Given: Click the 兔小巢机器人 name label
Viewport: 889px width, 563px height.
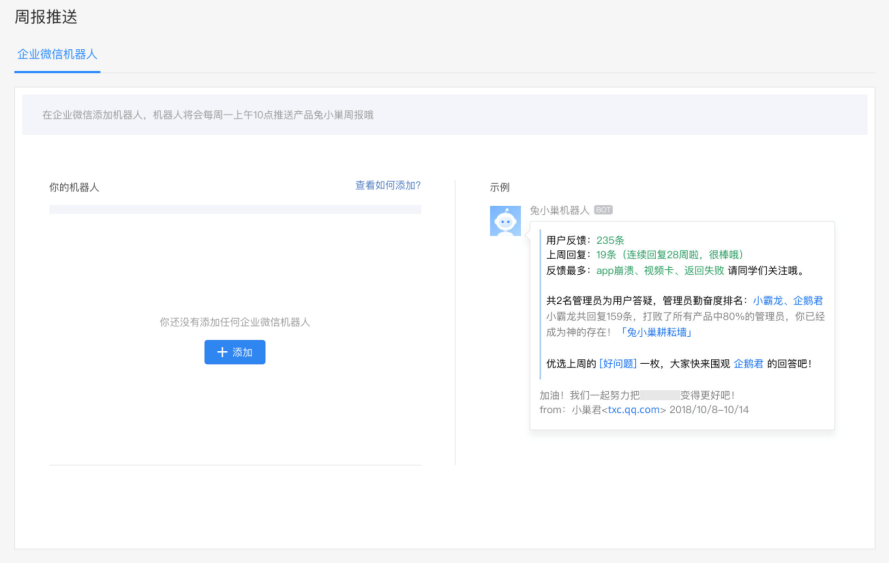Looking at the screenshot, I should point(560,210).
